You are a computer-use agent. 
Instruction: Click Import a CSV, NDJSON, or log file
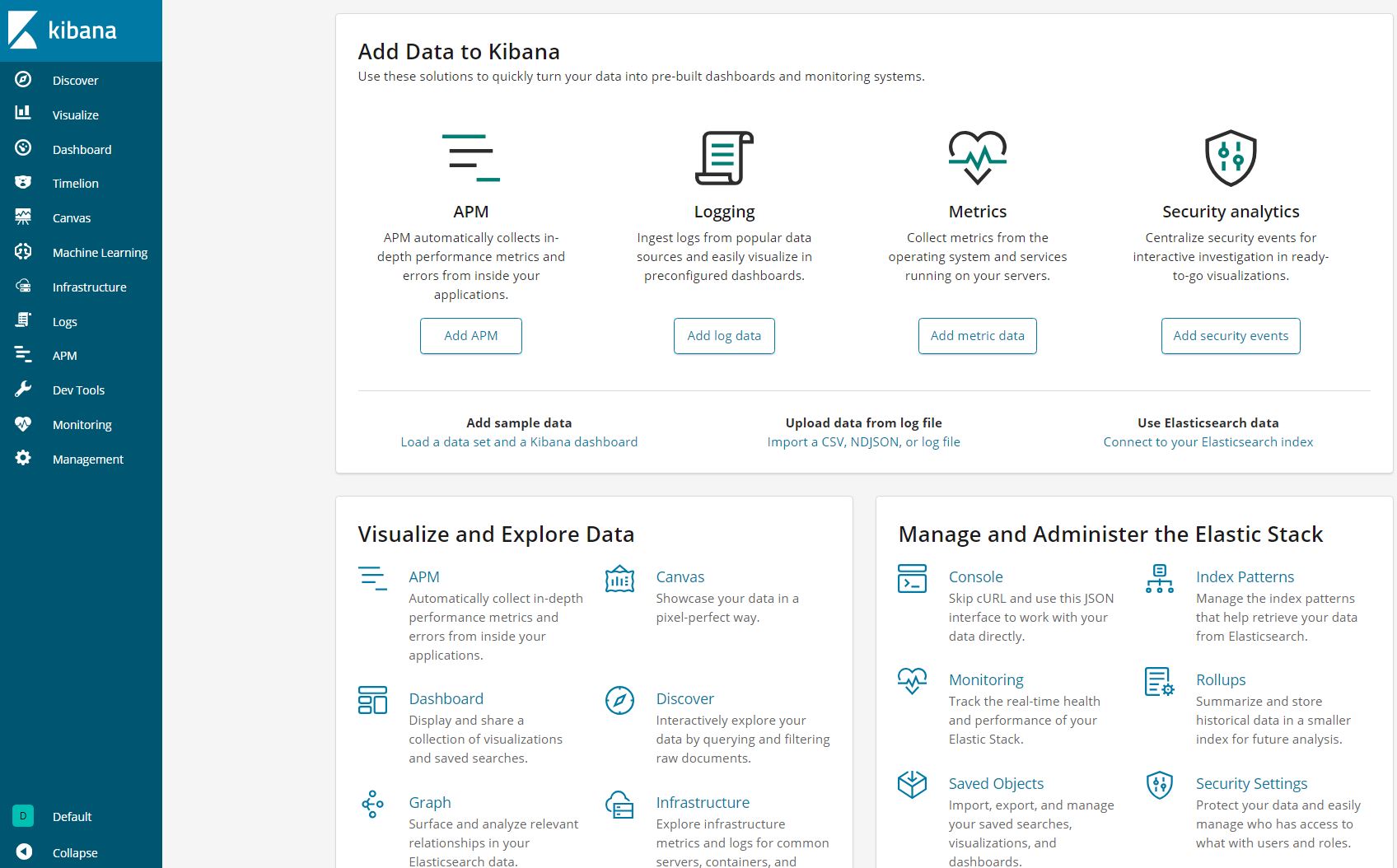864,441
